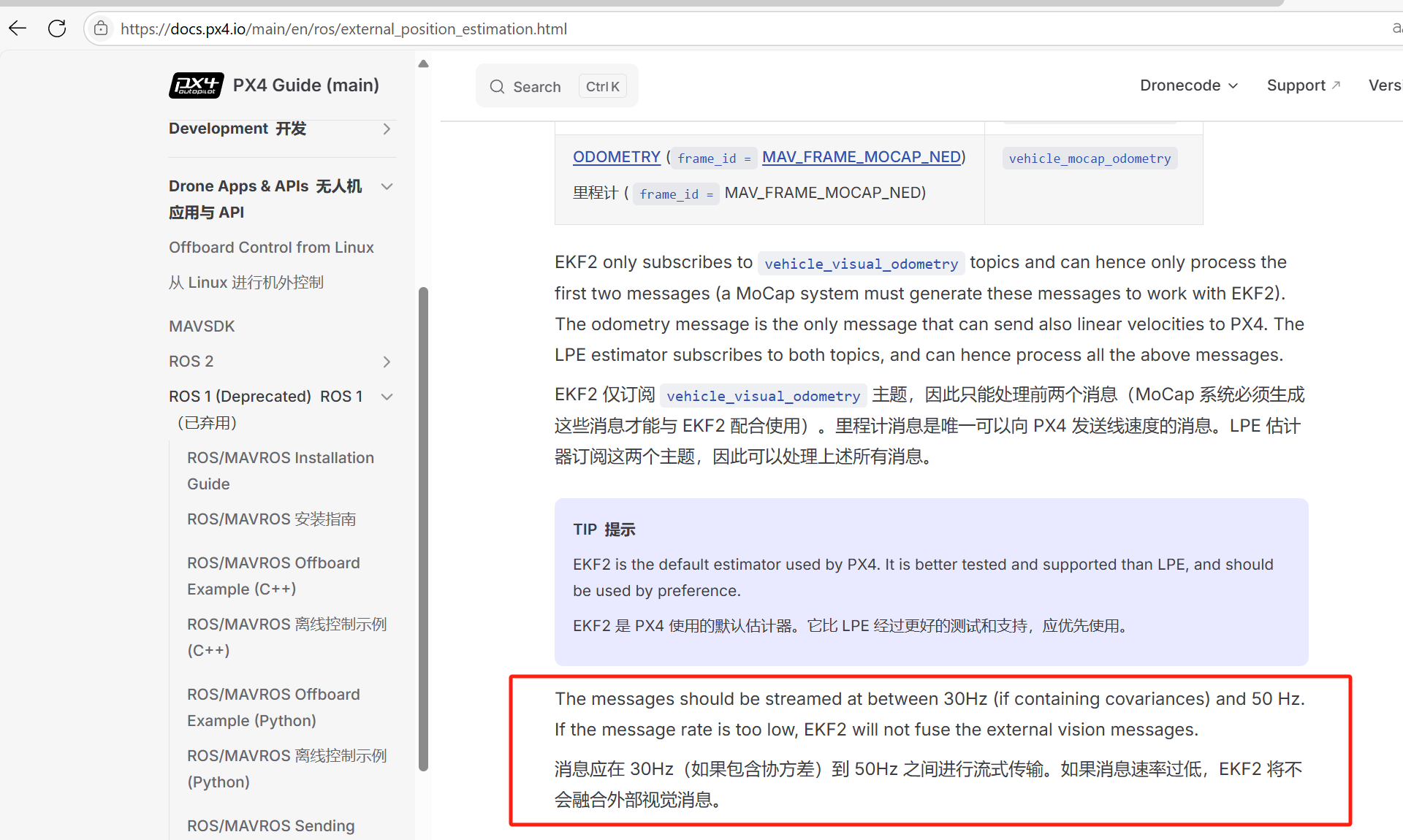Expand the Development section chevron
The height and width of the screenshot is (840, 1403).
387,129
